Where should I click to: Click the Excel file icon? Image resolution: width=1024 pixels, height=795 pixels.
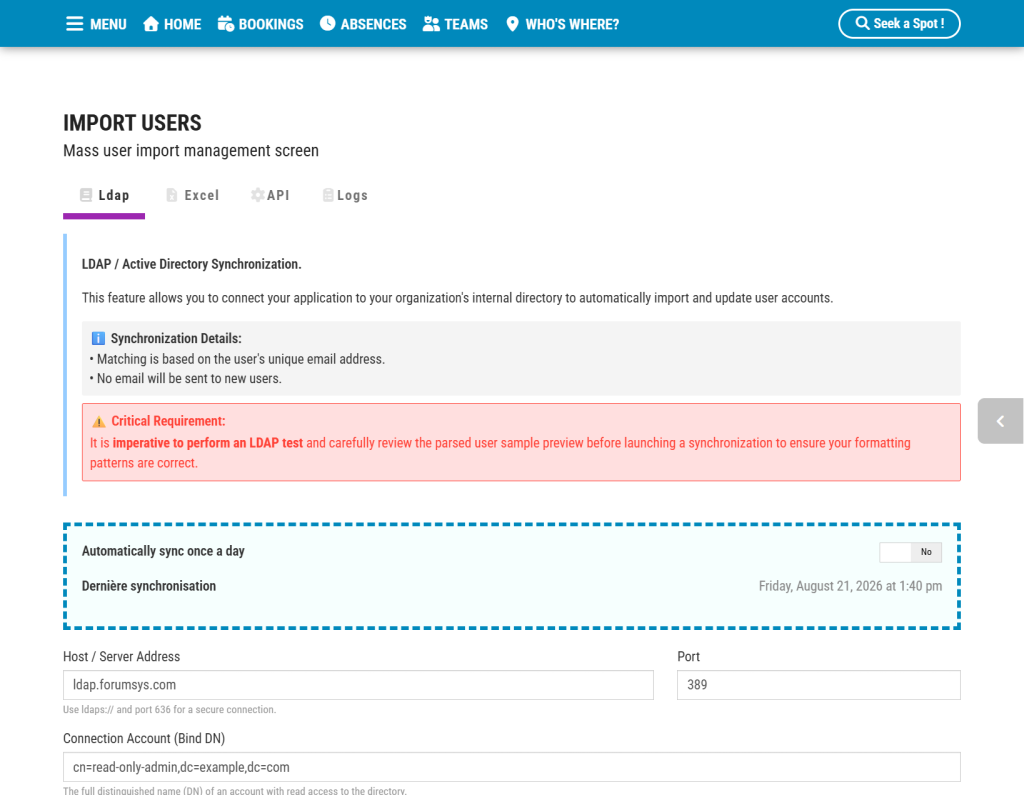172,195
